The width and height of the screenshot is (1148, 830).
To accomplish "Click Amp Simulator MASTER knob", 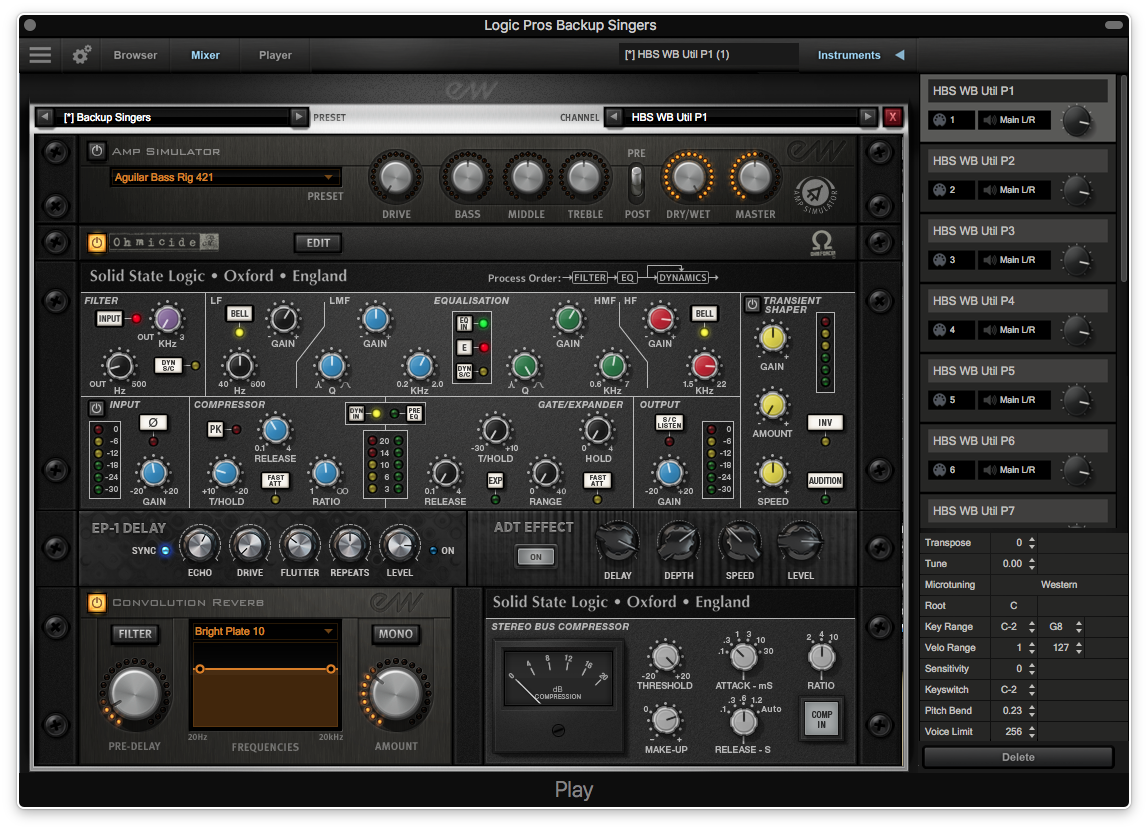I will (755, 177).
